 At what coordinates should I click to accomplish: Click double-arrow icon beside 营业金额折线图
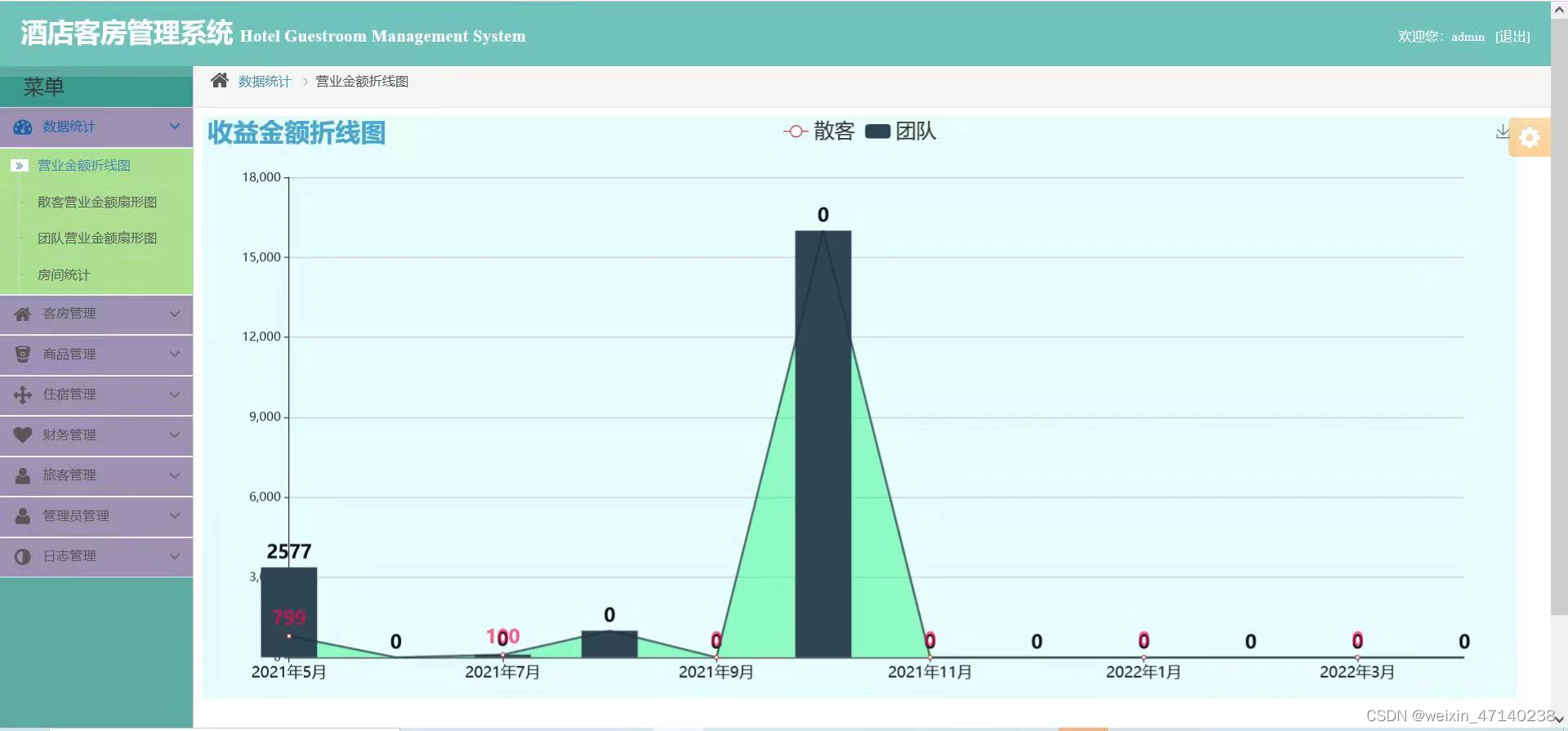coord(20,166)
